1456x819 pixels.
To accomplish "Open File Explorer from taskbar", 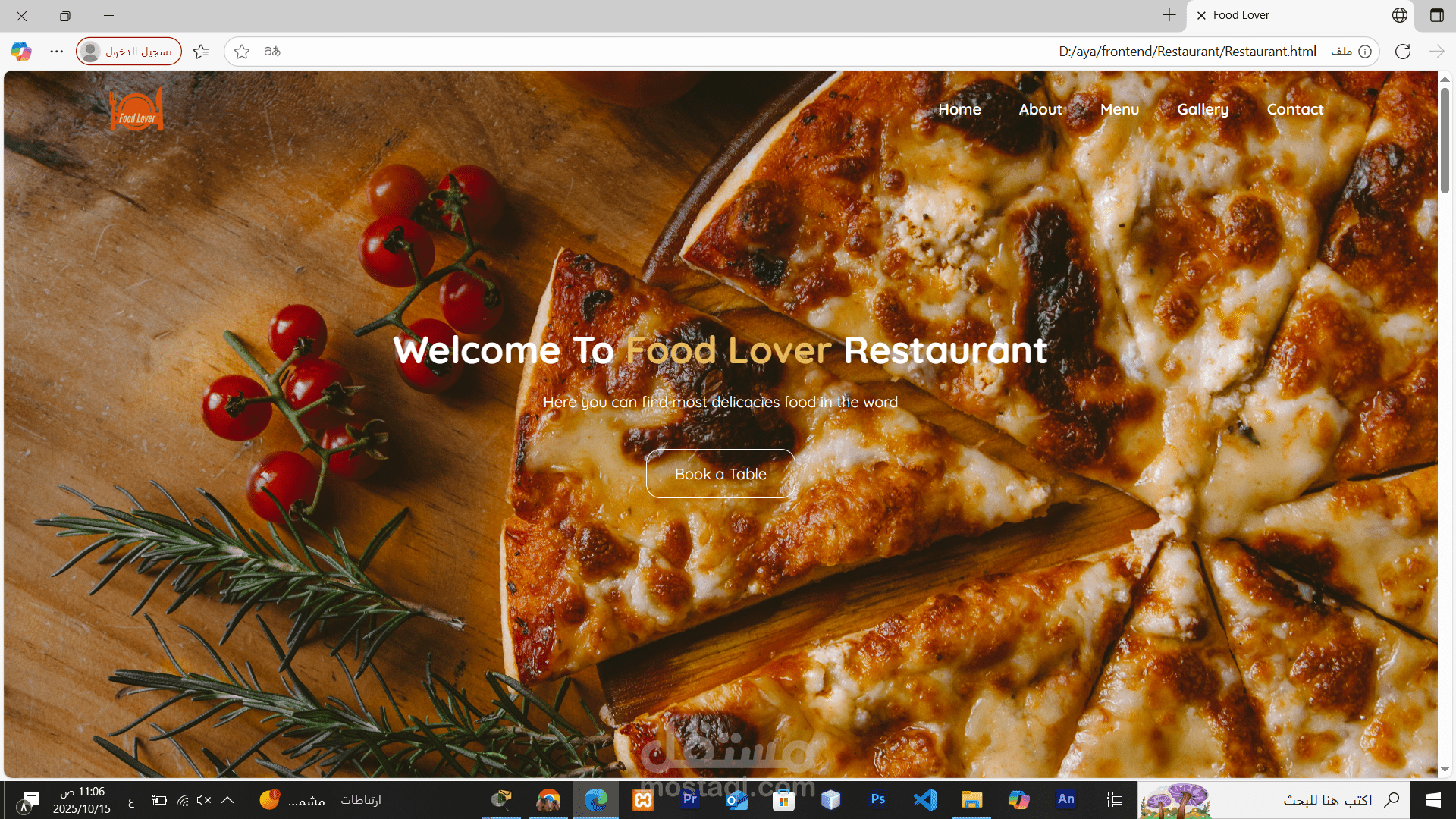I will pyautogui.click(x=971, y=800).
